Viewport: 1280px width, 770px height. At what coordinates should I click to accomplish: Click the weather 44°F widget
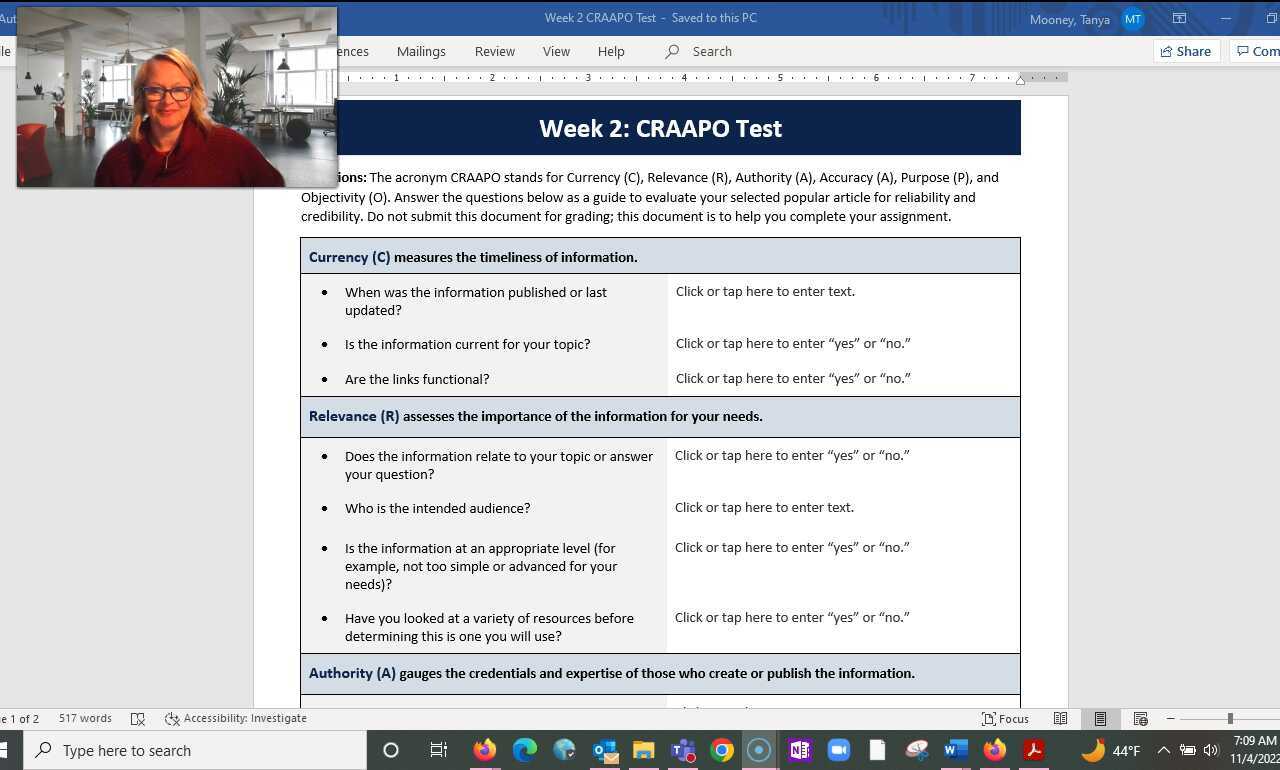tap(1111, 750)
